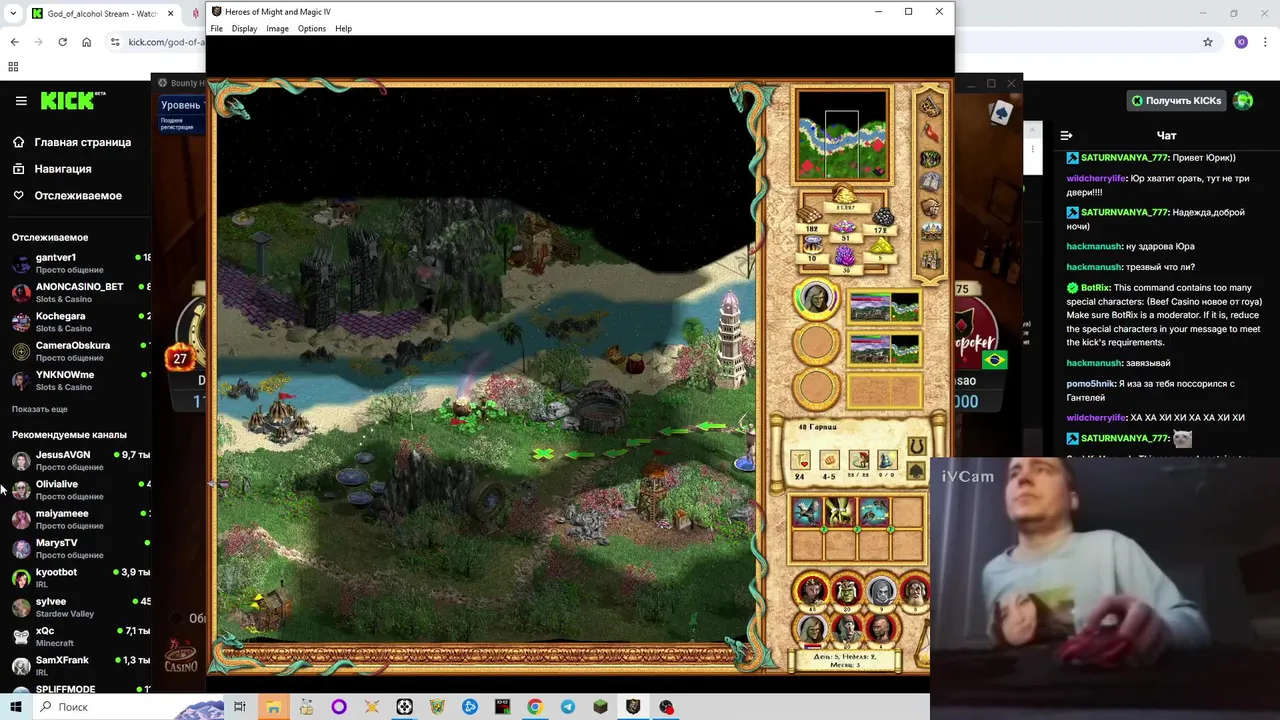The height and width of the screenshot is (720, 1280).
Task: Click the stone tablets icon in game sidebar
Action: click(x=930, y=182)
